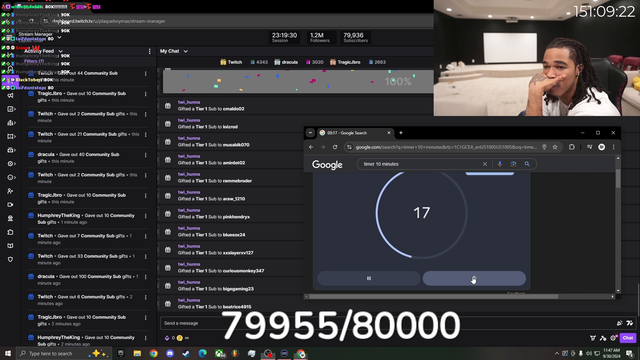Open the Chrome profile avatar
The width and height of the screenshot is (640, 360).
[602, 147]
